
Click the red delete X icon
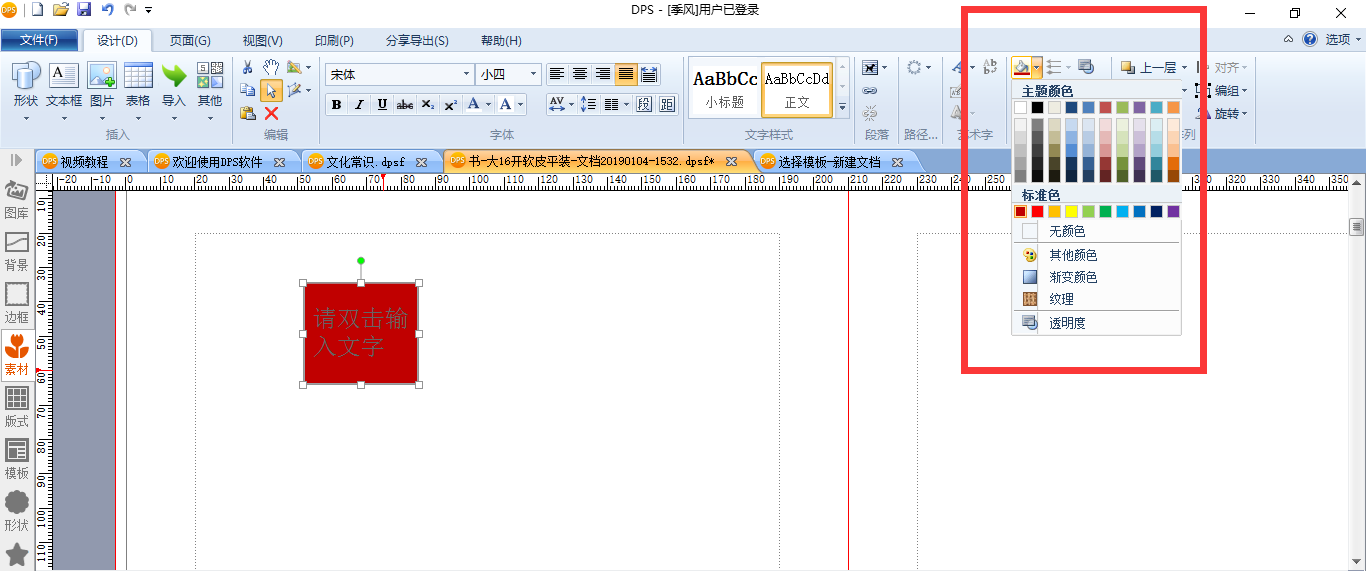(271, 113)
